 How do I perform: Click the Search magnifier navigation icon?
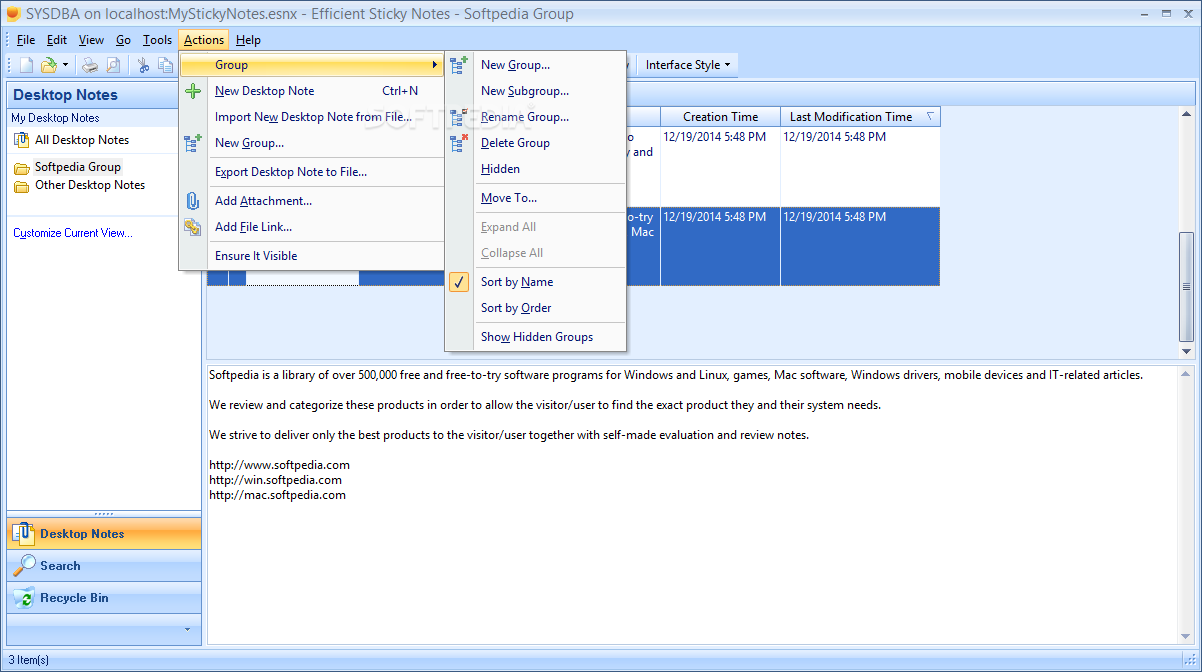(x=23, y=565)
